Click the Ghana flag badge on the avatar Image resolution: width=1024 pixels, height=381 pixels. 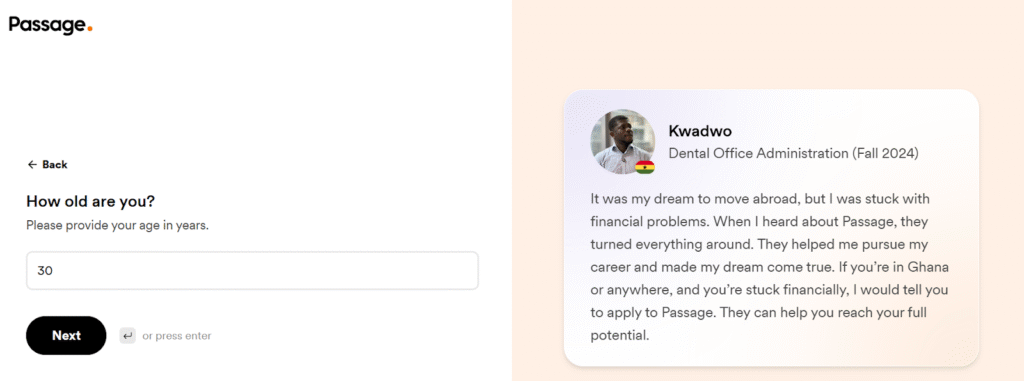(x=645, y=167)
